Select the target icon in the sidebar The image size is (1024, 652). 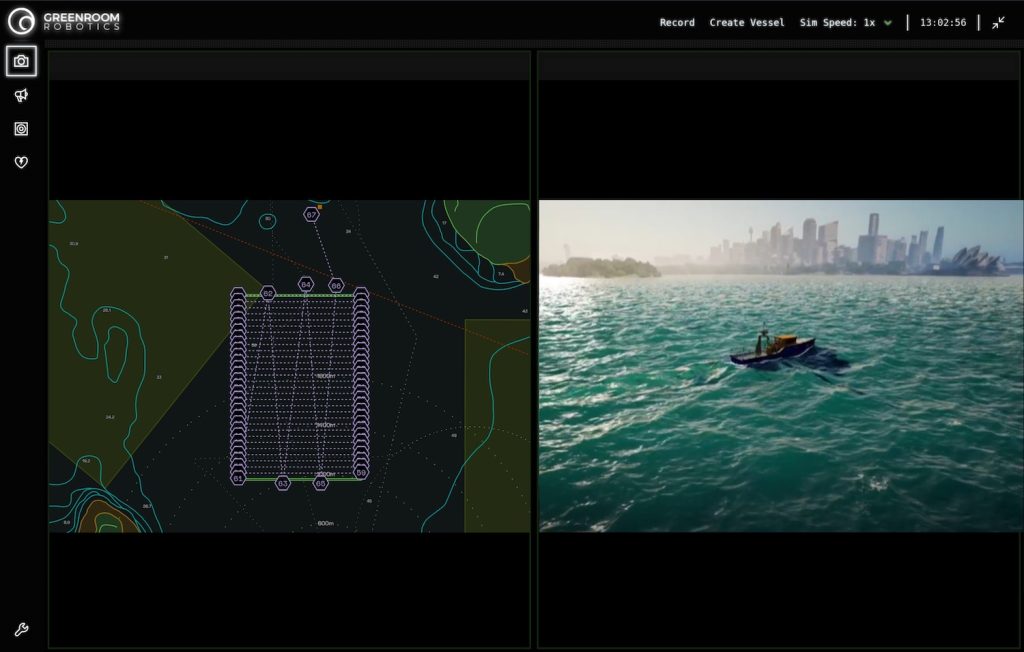(21, 129)
